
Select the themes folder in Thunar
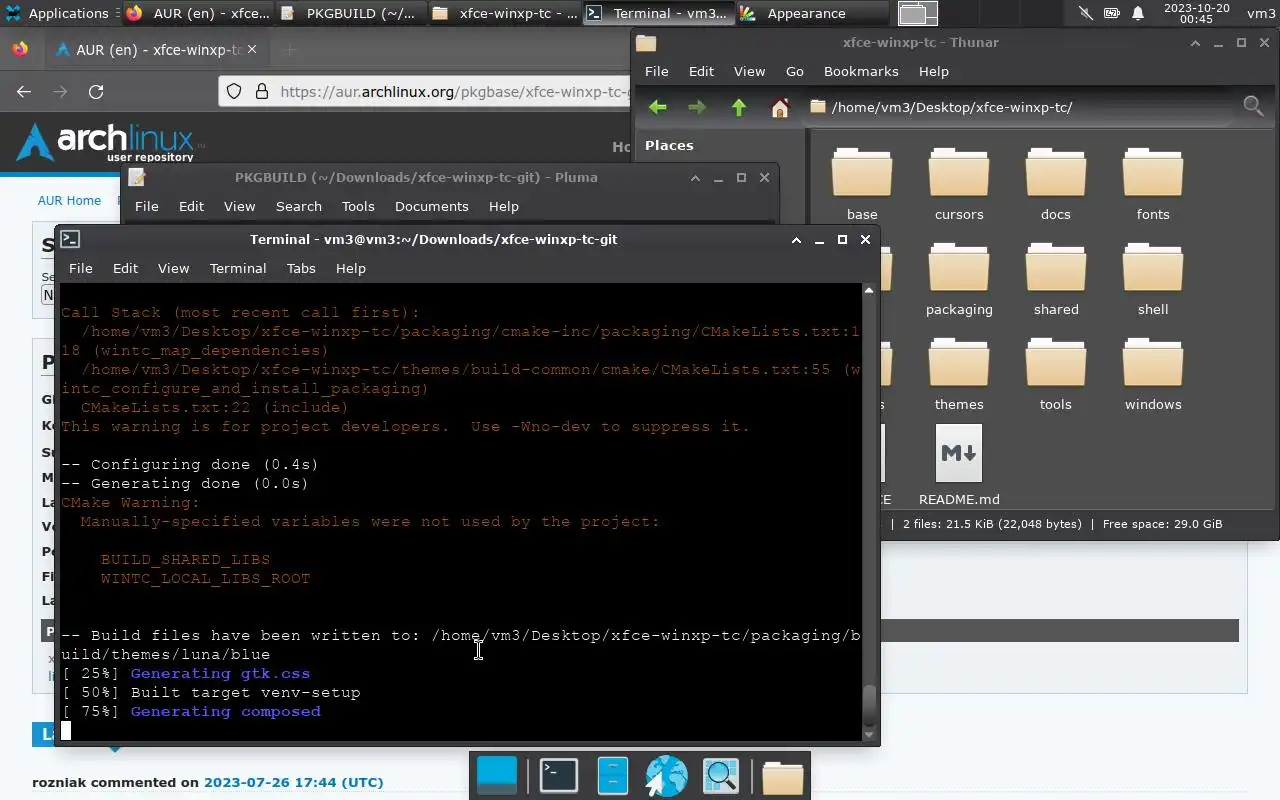pyautogui.click(x=959, y=375)
